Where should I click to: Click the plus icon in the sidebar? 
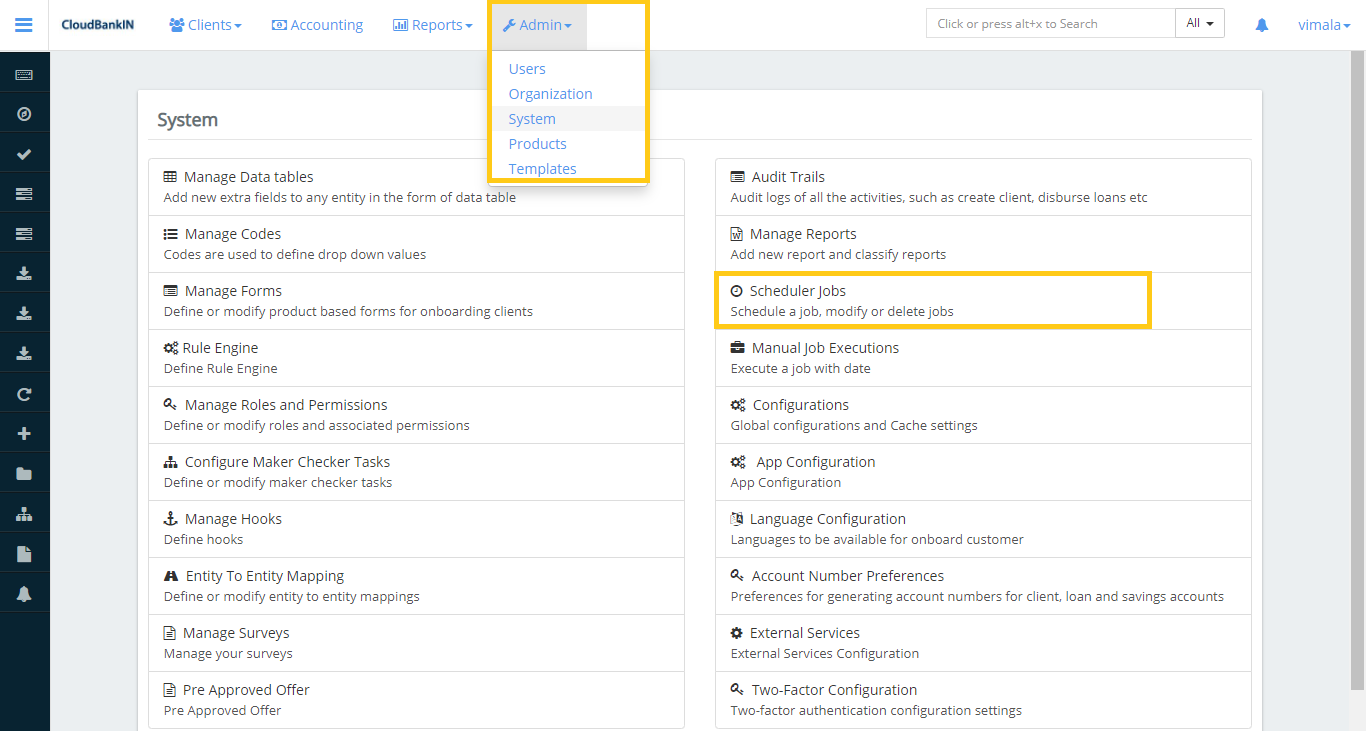[24, 432]
